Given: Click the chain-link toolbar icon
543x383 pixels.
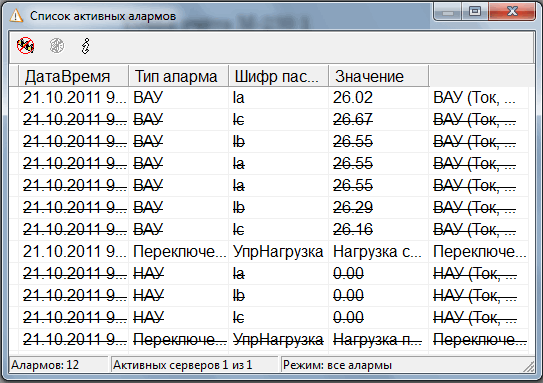Looking at the screenshot, I should tap(86, 46).
